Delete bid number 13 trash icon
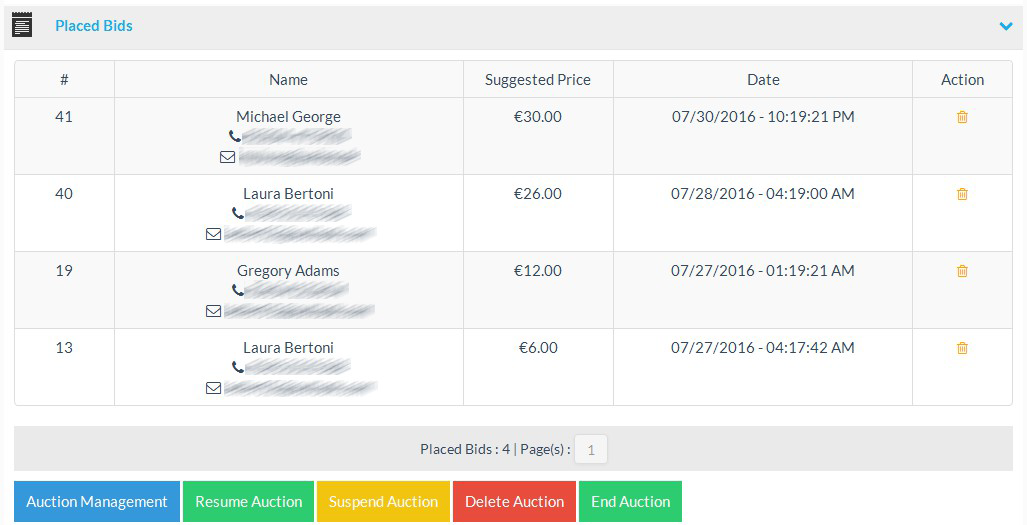This screenshot has width=1027, height=525. click(962, 348)
